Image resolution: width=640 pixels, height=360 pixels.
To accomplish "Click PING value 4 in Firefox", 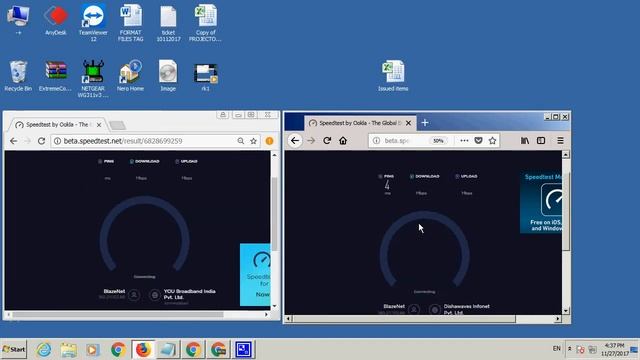I will [x=387, y=186].
